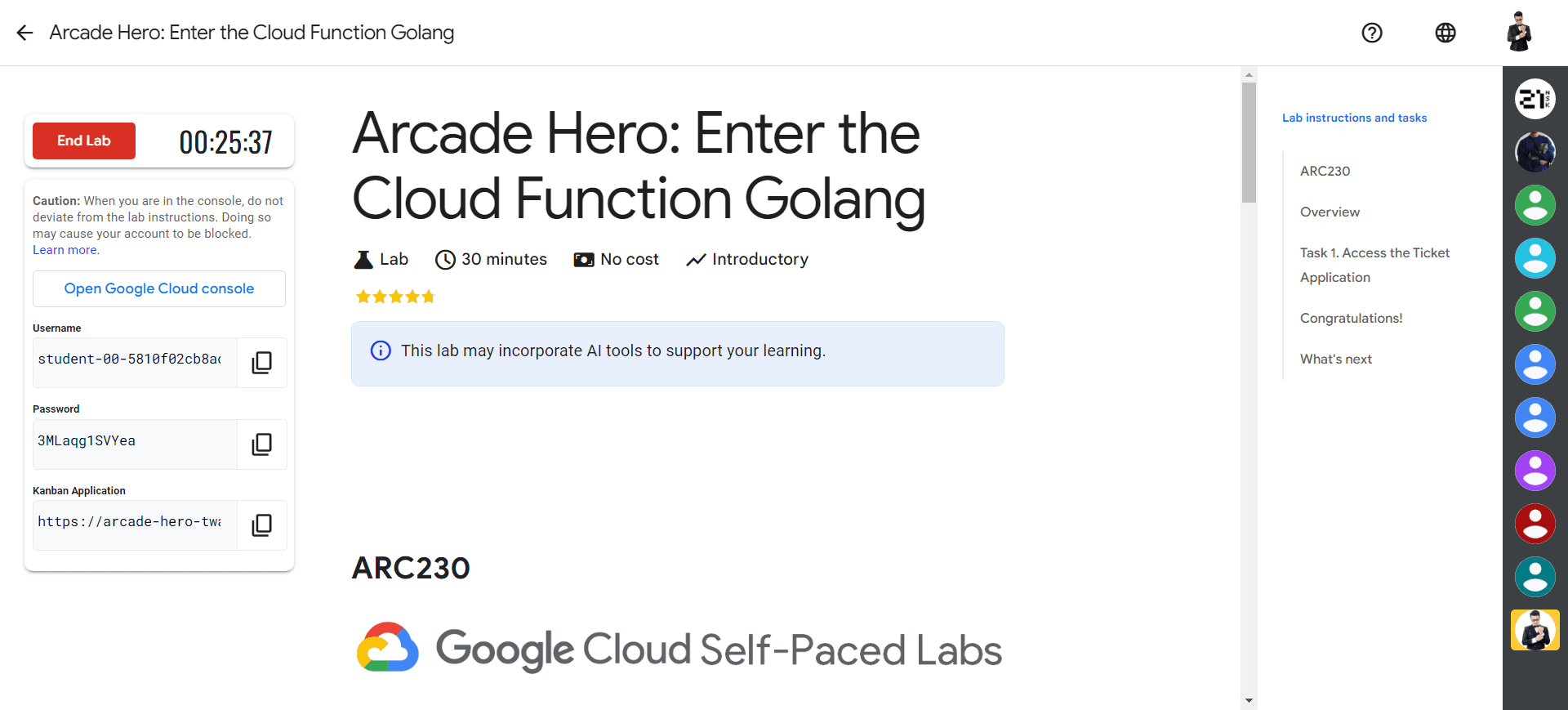
Task: Click the 21 logo sidebar icon
Action: tap(1535, 99)
